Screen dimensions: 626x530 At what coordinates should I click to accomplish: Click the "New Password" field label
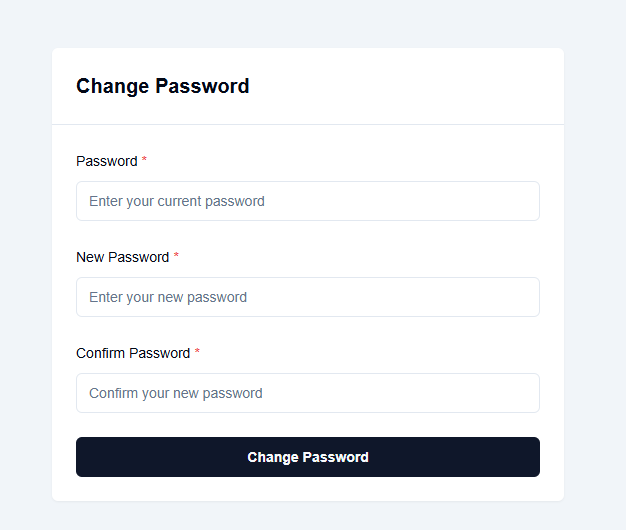122,257
